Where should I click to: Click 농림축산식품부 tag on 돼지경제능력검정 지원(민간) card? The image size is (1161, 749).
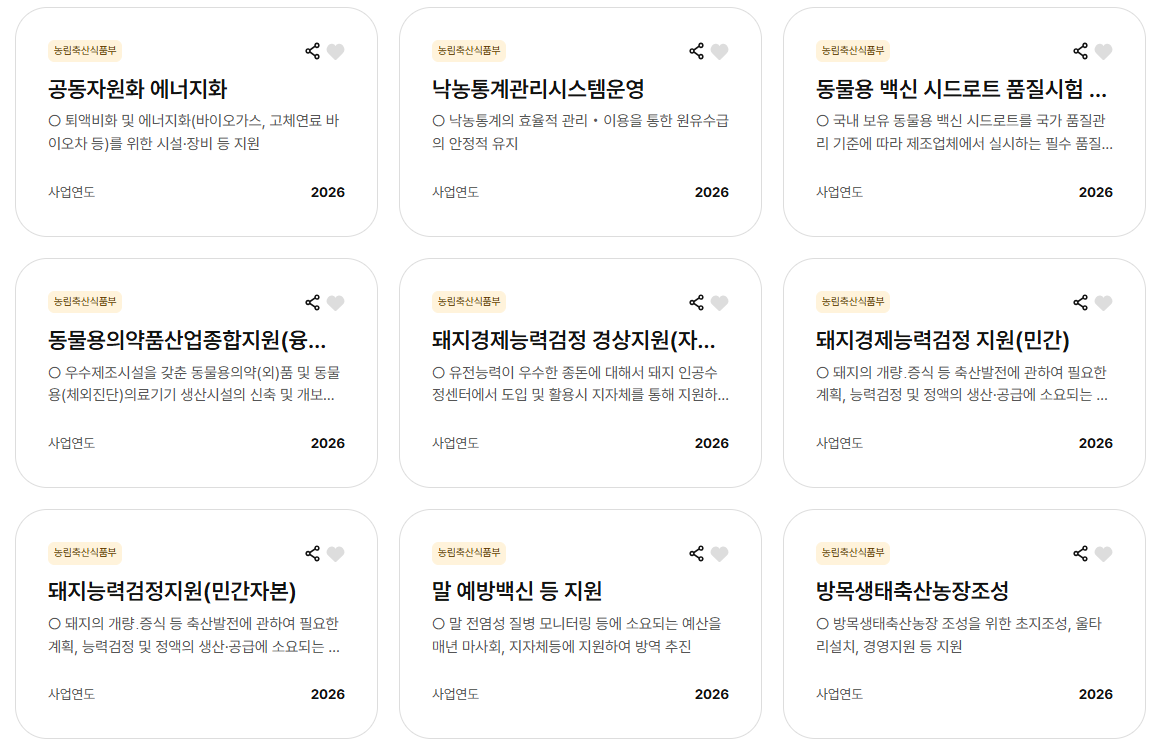853,301
